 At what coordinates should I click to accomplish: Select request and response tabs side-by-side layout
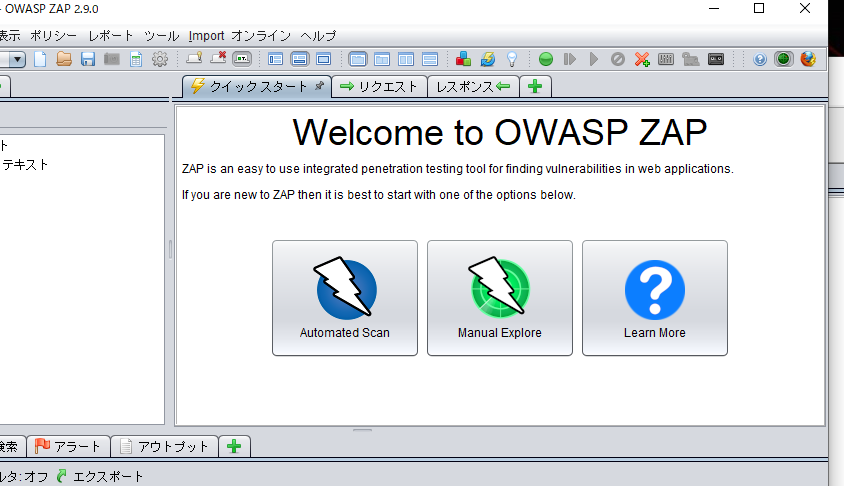pos(358,59)
